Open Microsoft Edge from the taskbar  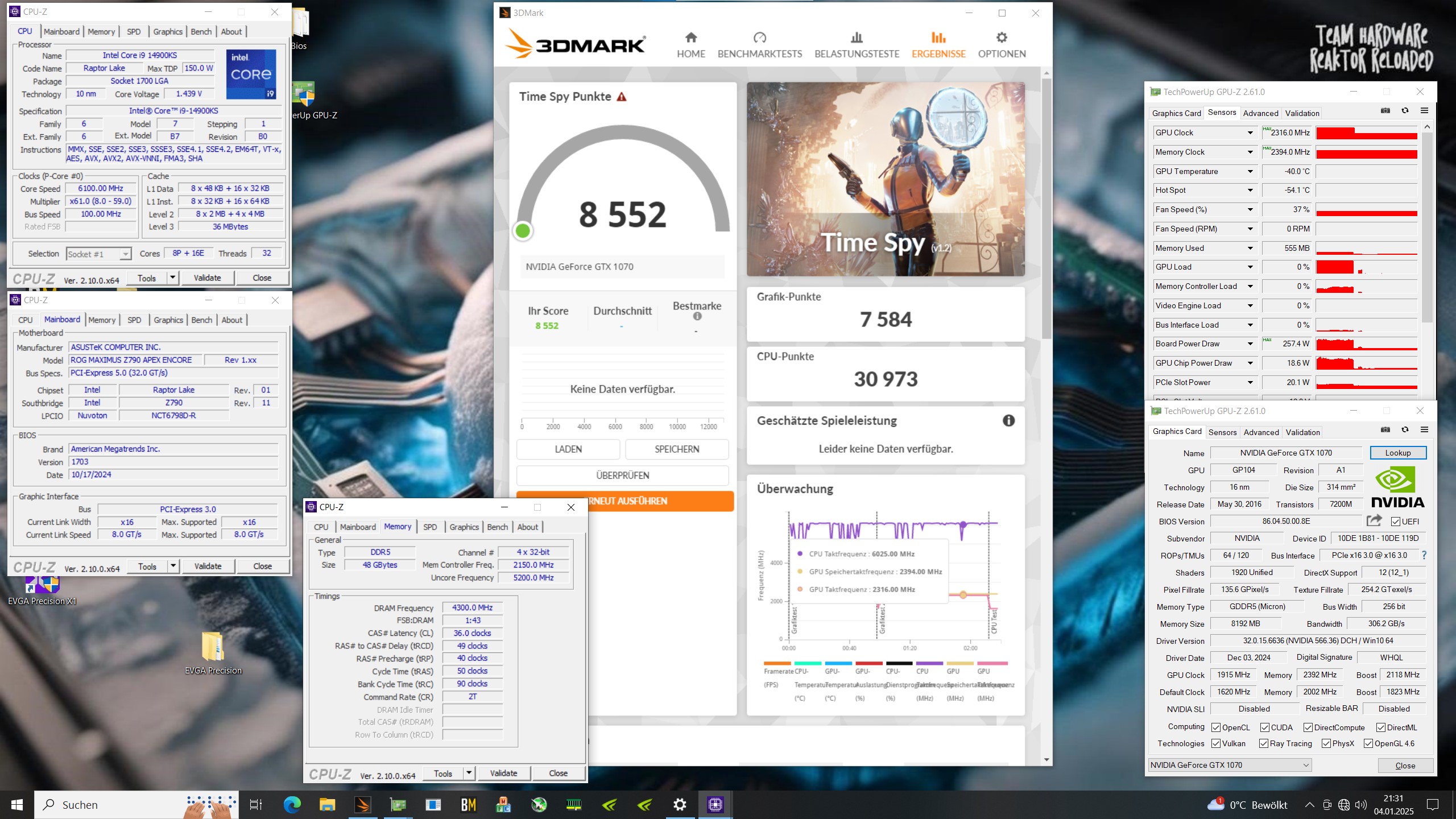292,804
